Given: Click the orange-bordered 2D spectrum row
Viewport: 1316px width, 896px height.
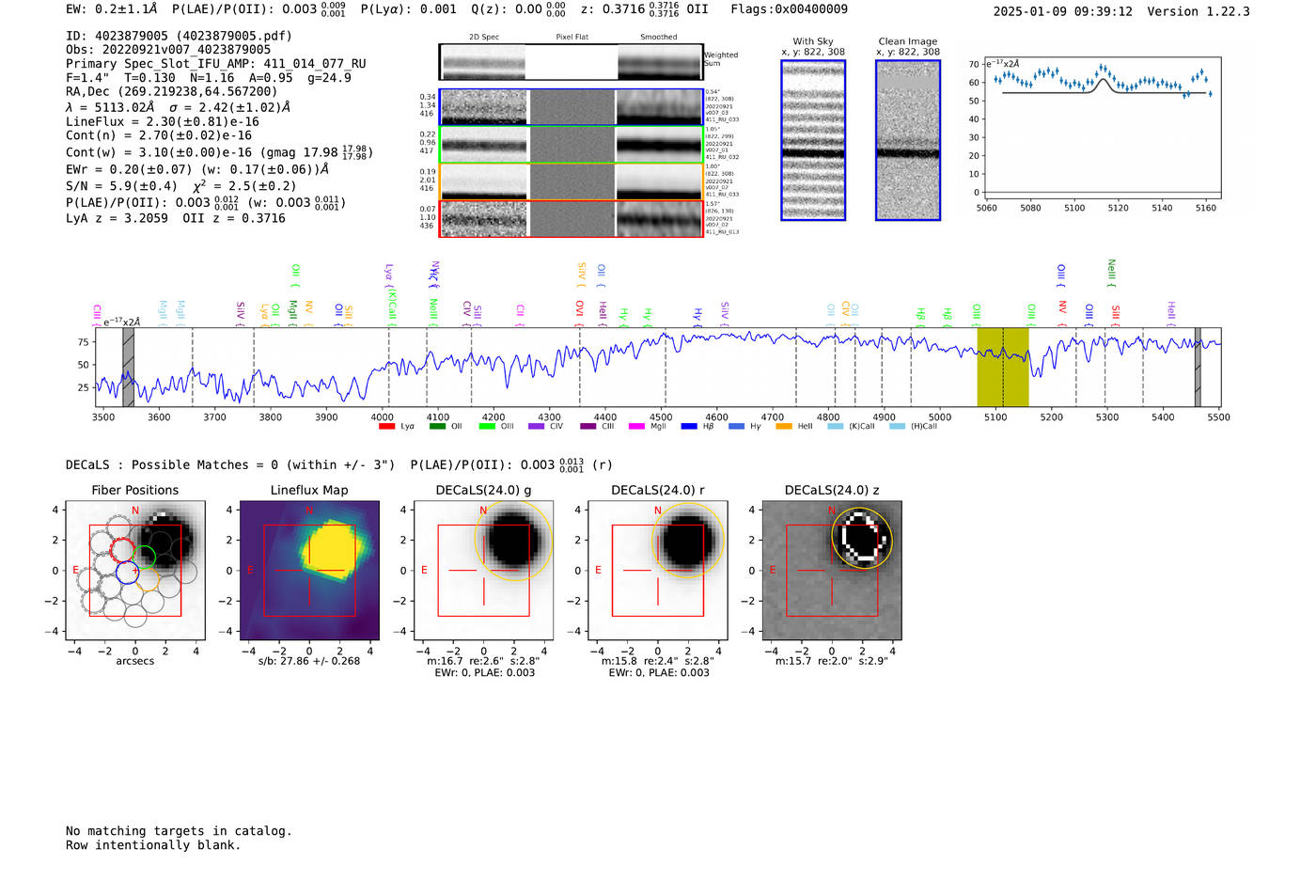Looking at the screenshot, I should click(572, 181).
